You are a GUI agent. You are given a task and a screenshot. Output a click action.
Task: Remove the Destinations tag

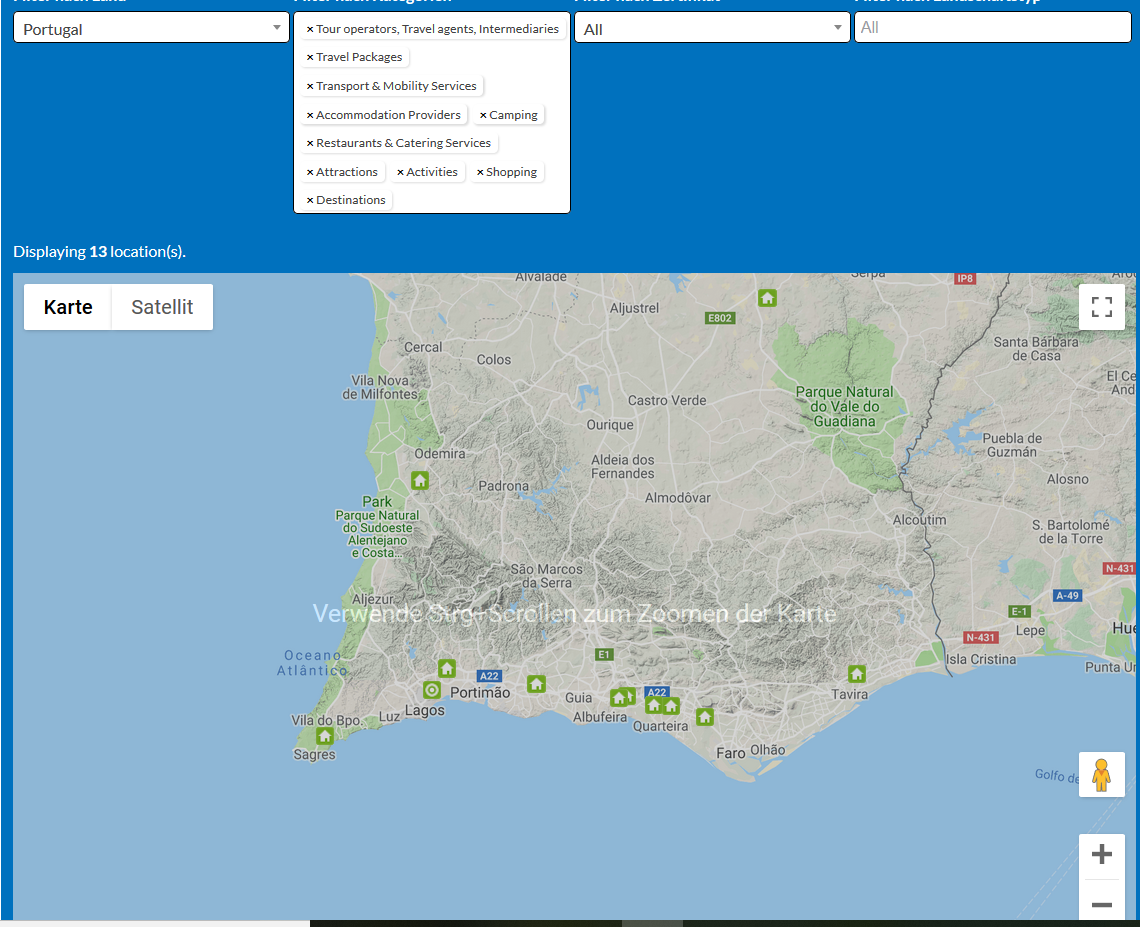(310, 200)
